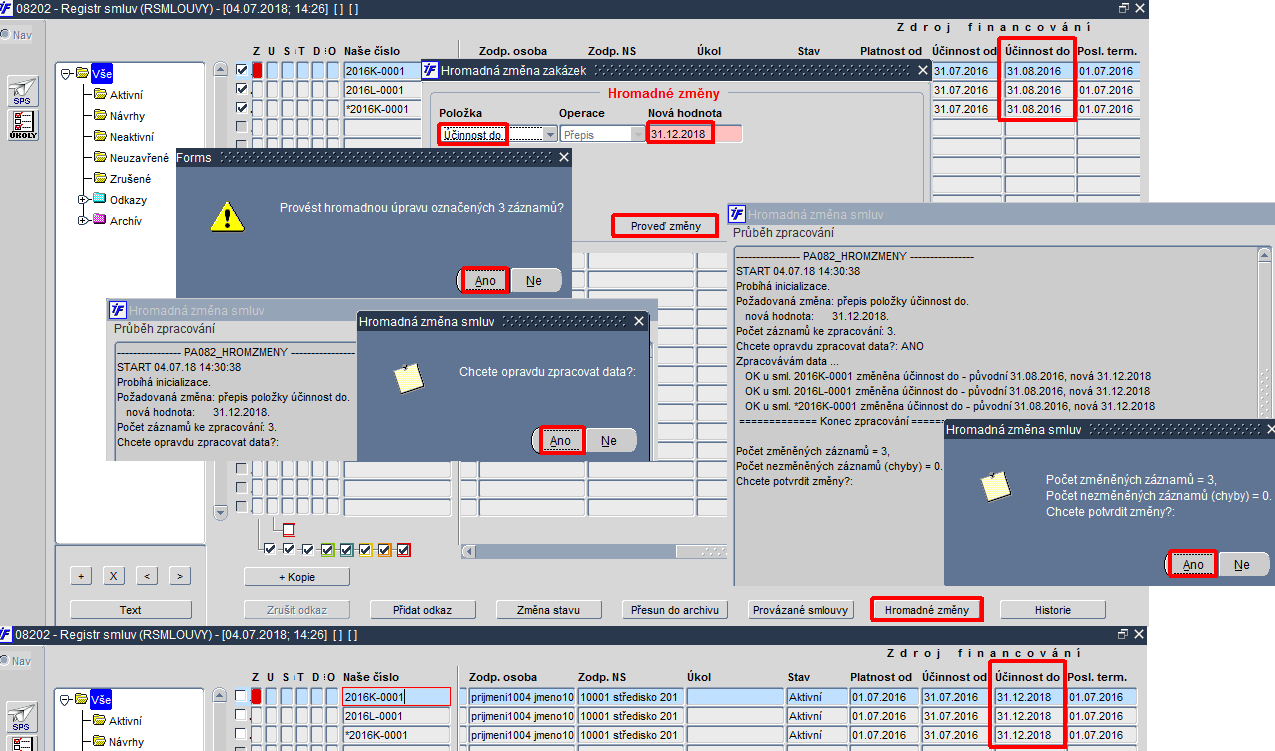The image size is (1275, 751).
Task: Click the Nová hodnota field with 31.12.2018
Action: tap(695, 134)
